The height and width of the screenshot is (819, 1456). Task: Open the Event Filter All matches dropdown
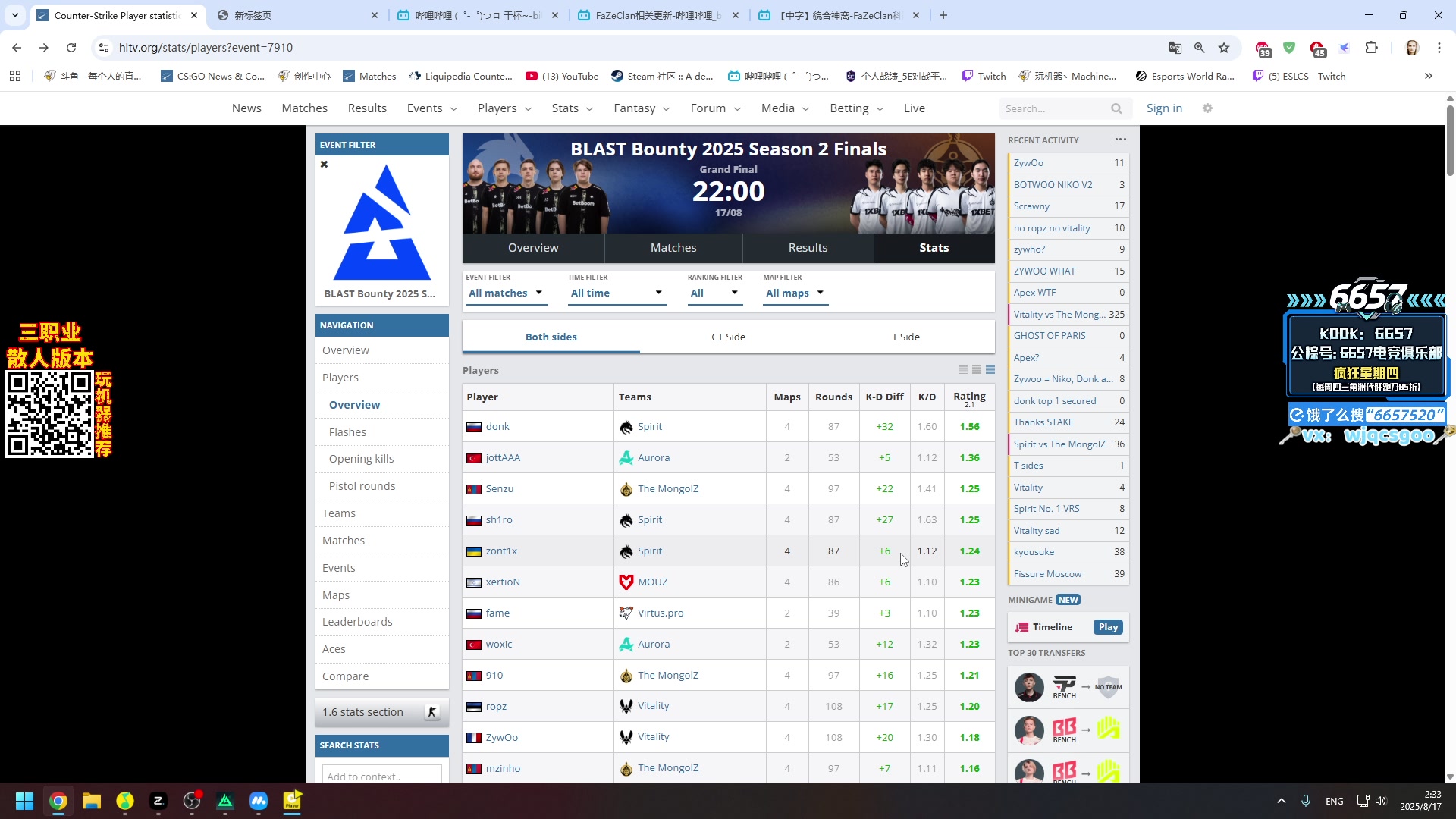click(x=506, y=293)
